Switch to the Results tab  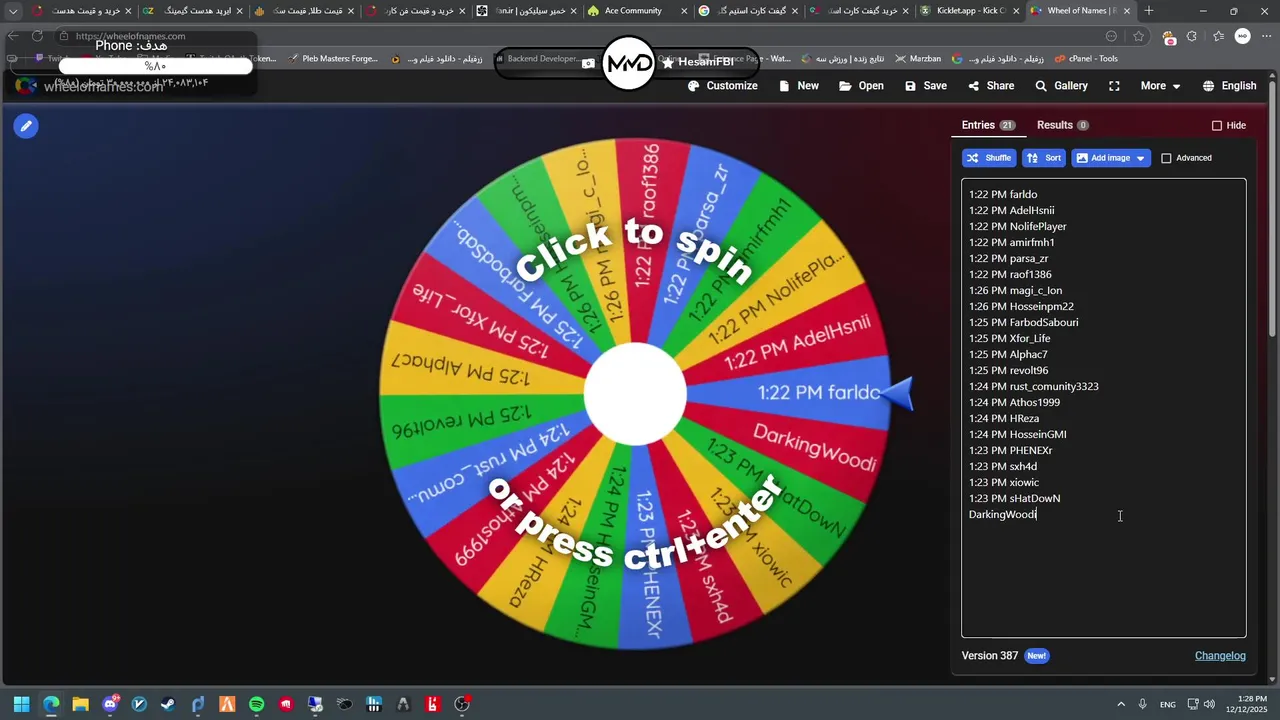click(1062, 125)
